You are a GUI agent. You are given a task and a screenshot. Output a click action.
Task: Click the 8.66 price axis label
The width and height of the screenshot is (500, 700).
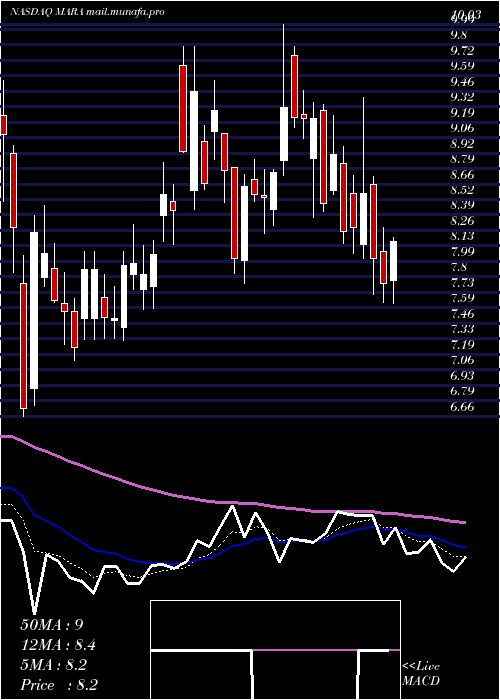[462, 174]
